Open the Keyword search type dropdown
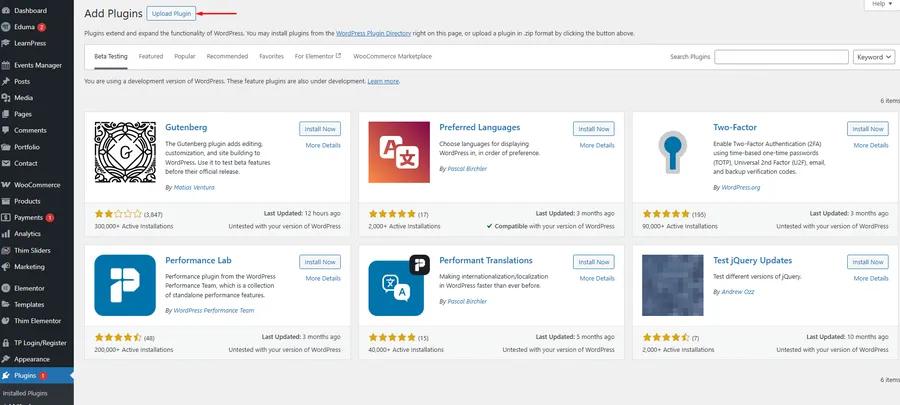The height and width of the screenshot is (405, 900). tap(874, 57)
